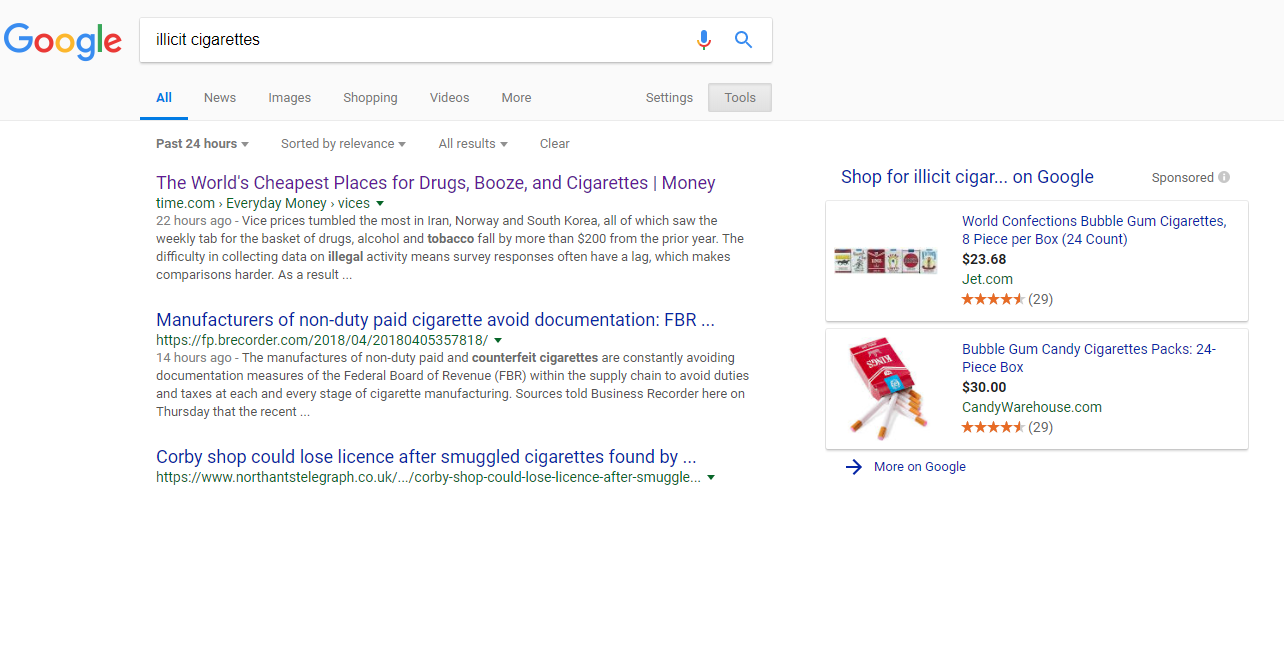Image resolution: width=1284 pixels, height=648 pixels.
Task: Switch to the Shopping tab
Action: click(370, 98)
